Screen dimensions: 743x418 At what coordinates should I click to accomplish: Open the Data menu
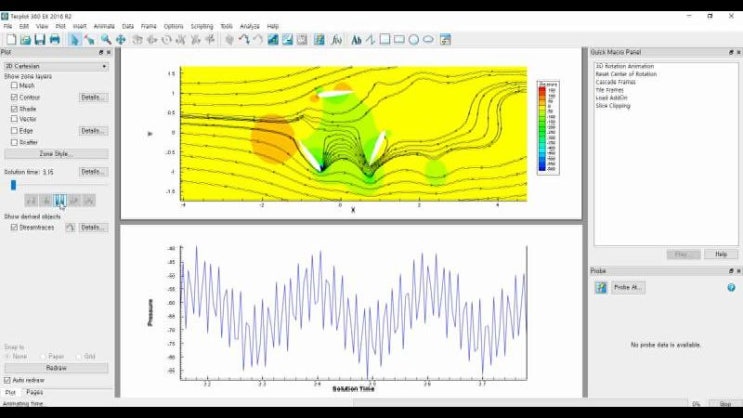click(x=127, y=26)
